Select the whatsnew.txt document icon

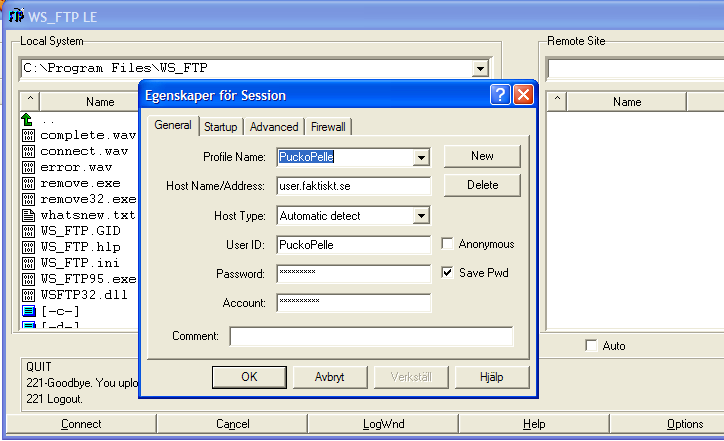point(28,215)
